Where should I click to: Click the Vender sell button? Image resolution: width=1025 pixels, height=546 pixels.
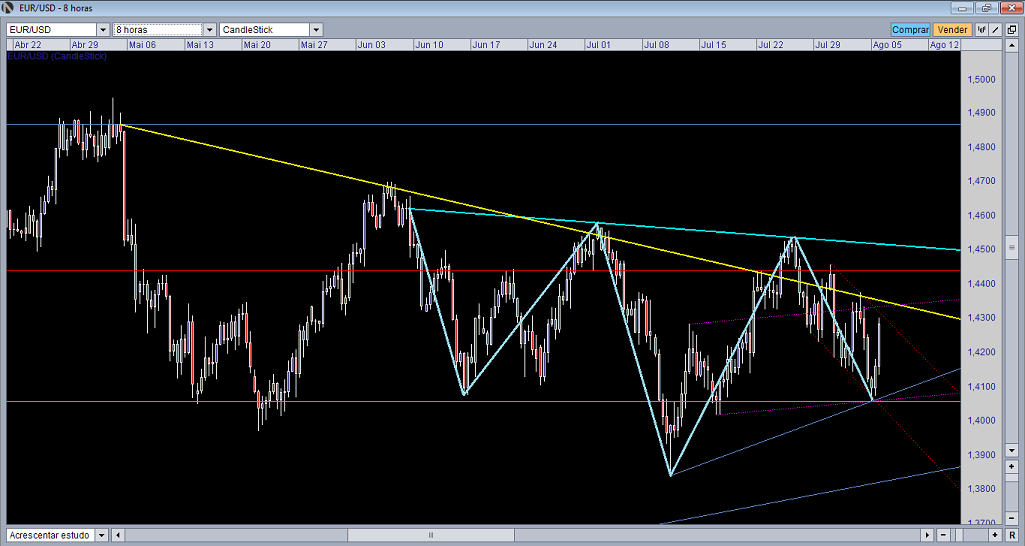[952, 29]
